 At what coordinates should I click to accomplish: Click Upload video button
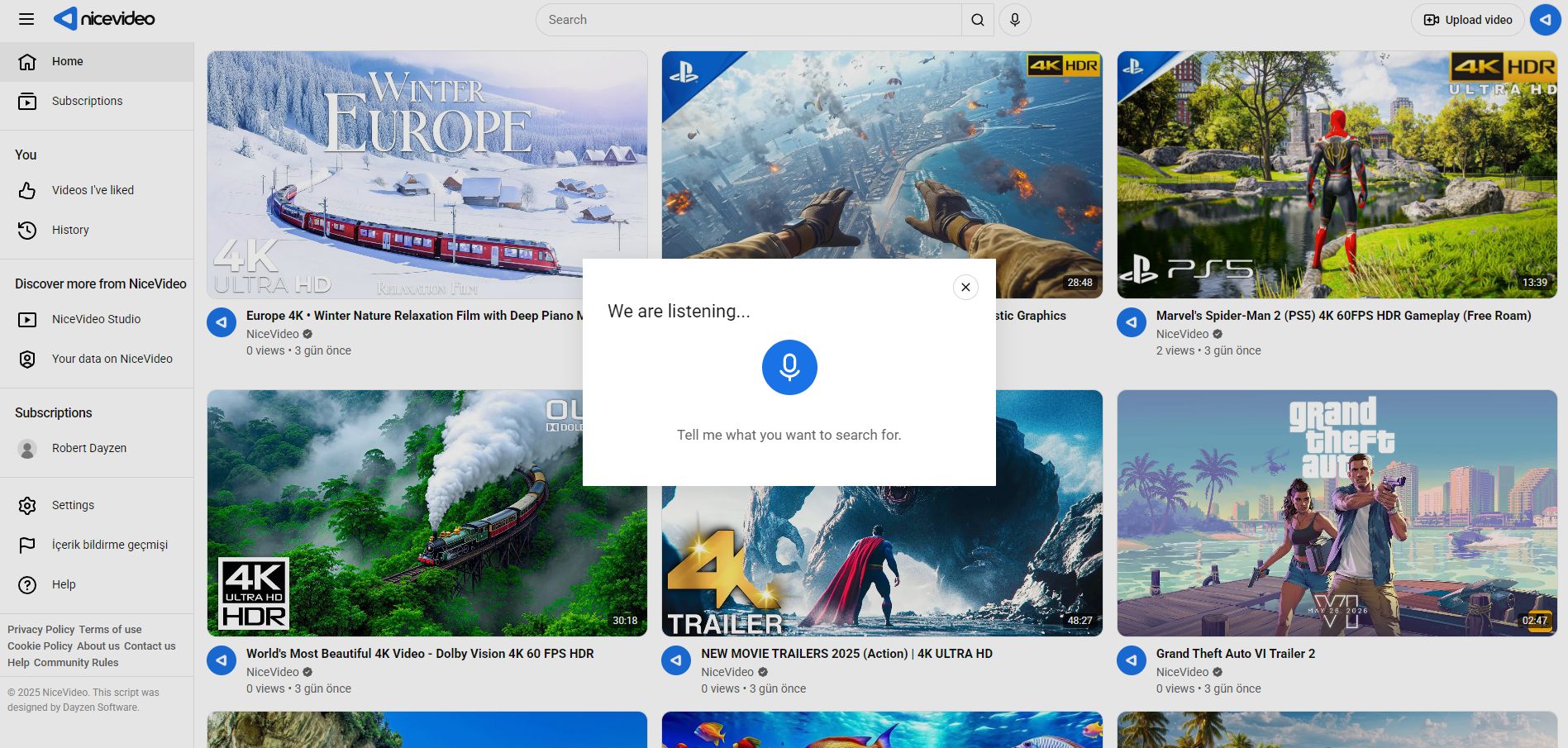click(1467, 20)
